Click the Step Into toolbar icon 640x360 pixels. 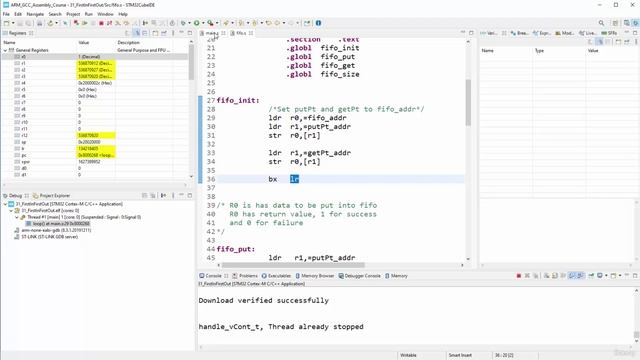[x=118, y=23]
